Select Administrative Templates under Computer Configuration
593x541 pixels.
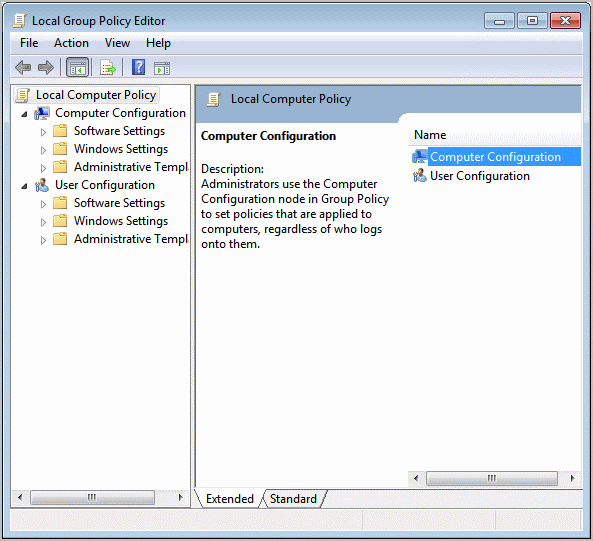point(131,167)
